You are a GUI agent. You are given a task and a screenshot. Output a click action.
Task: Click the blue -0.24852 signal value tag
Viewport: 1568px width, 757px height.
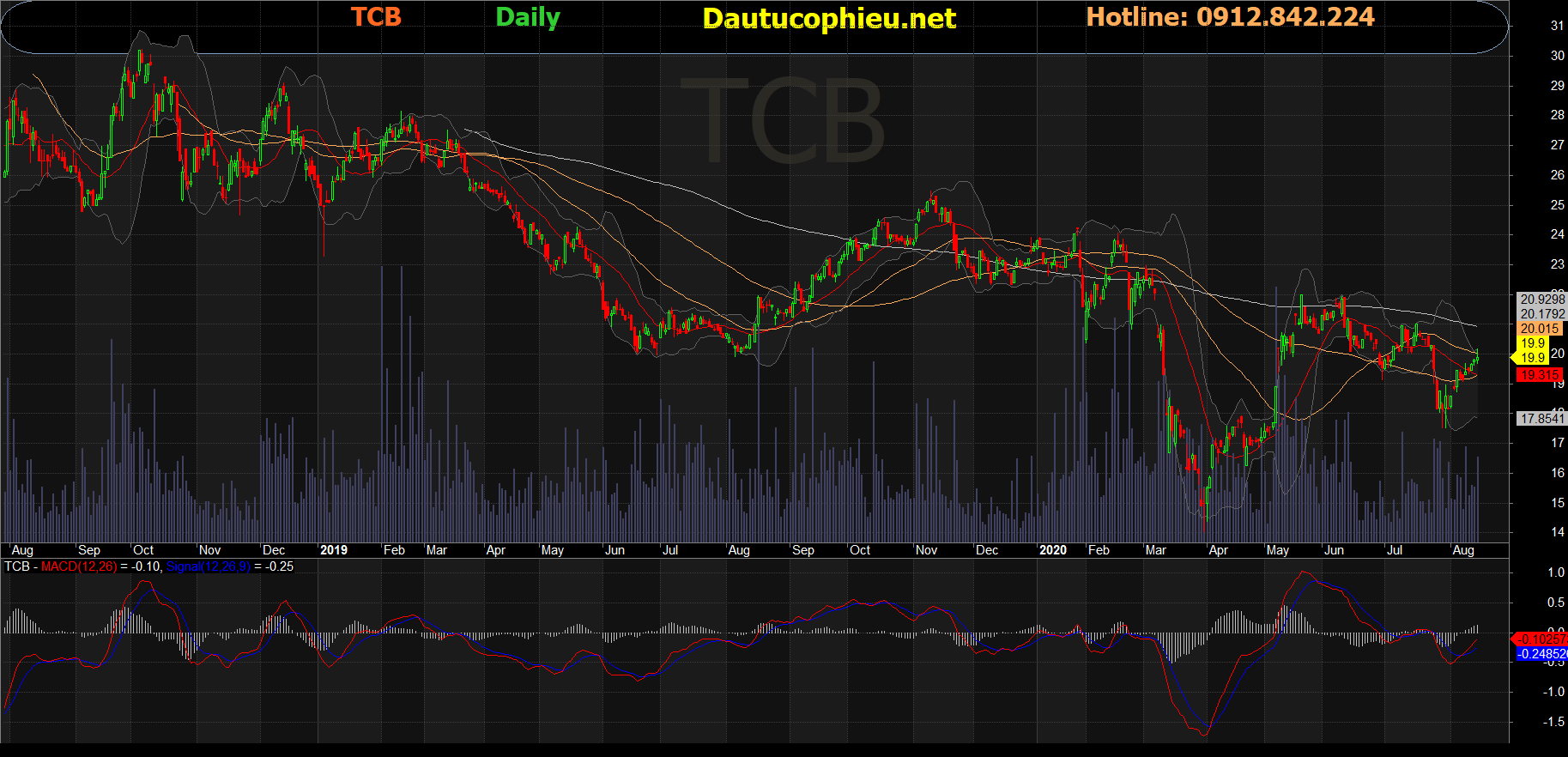click(x=1541, y=654)
